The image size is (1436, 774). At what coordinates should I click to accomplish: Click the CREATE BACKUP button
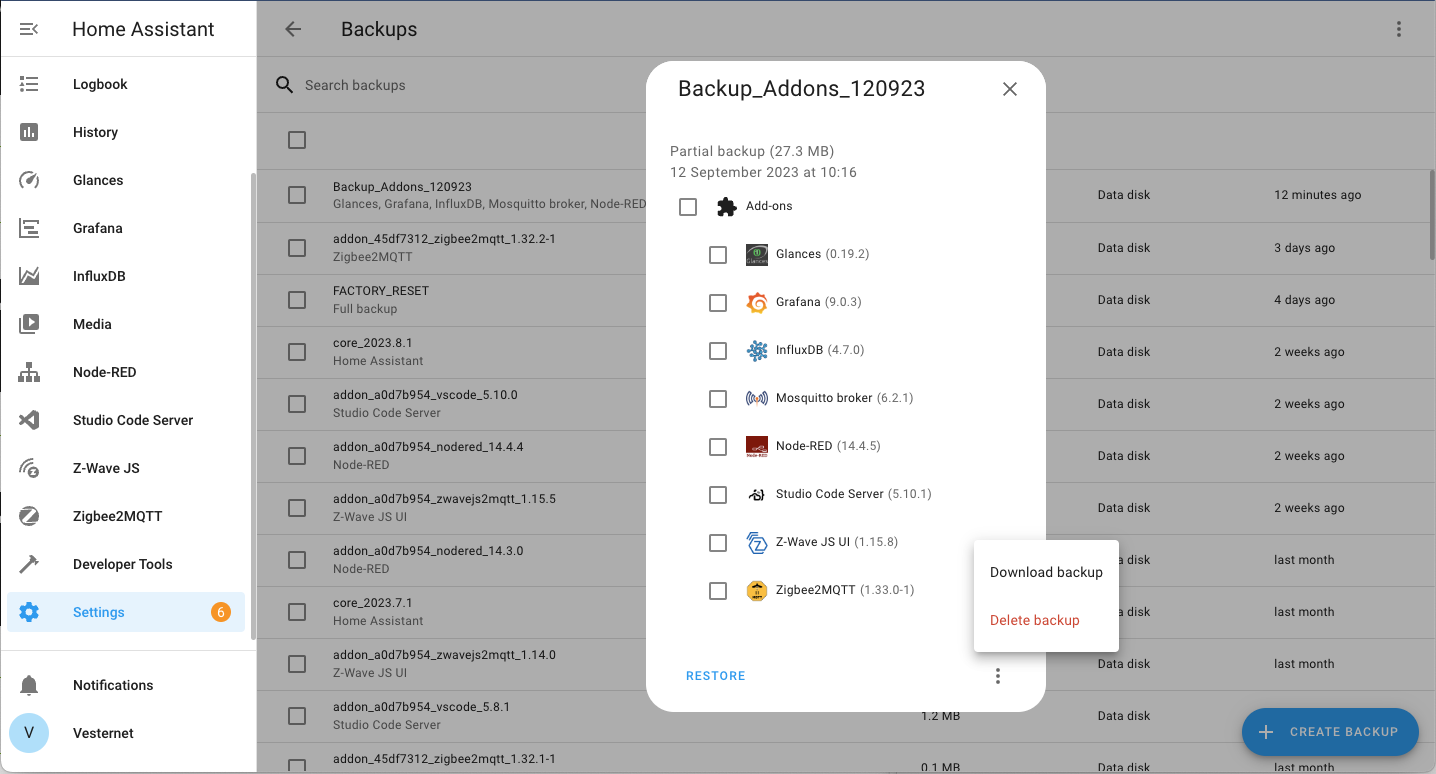pyautogui.click(x=1330, y=732)
